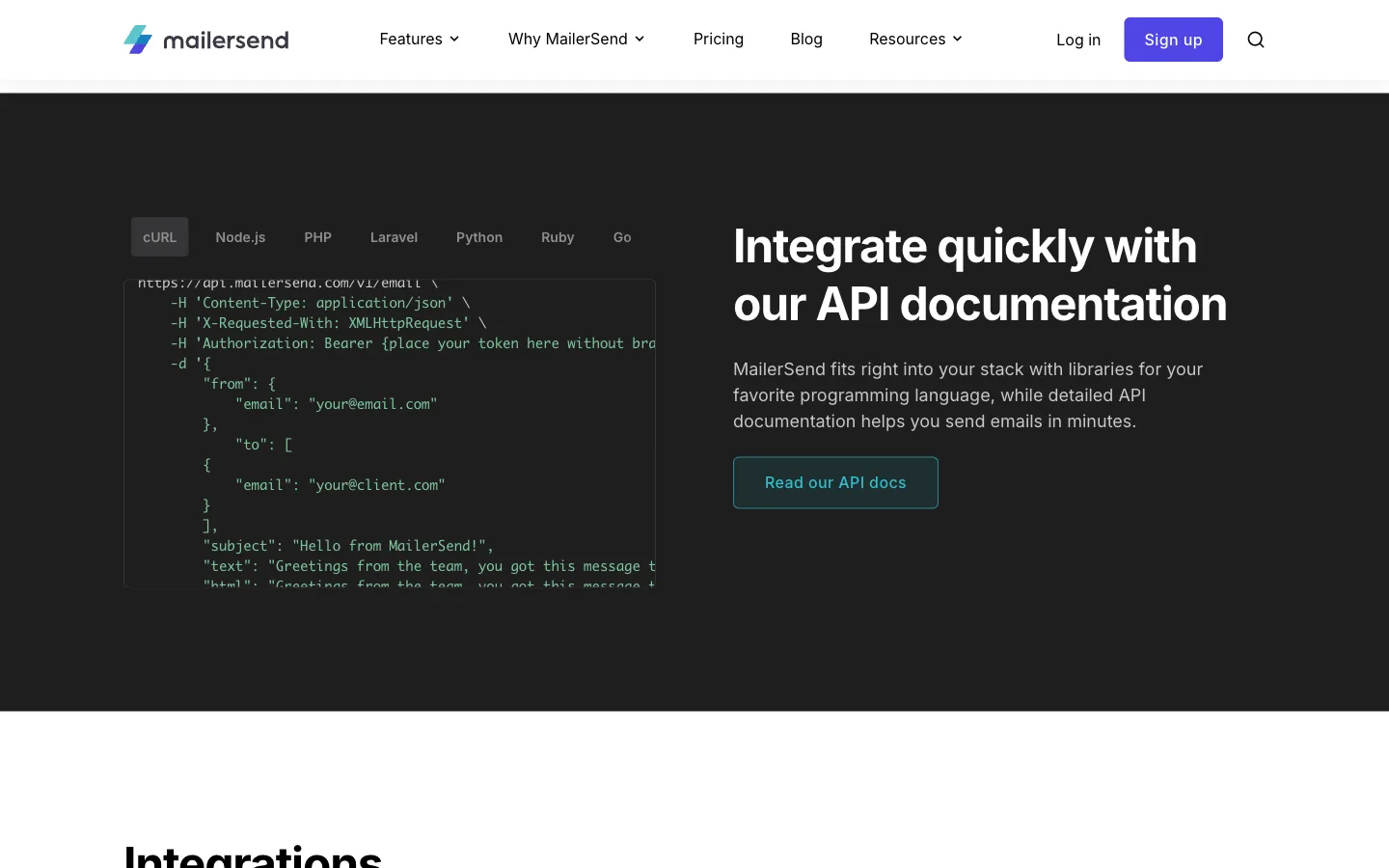
Task: Click the Log in link
Action: 1078,40
